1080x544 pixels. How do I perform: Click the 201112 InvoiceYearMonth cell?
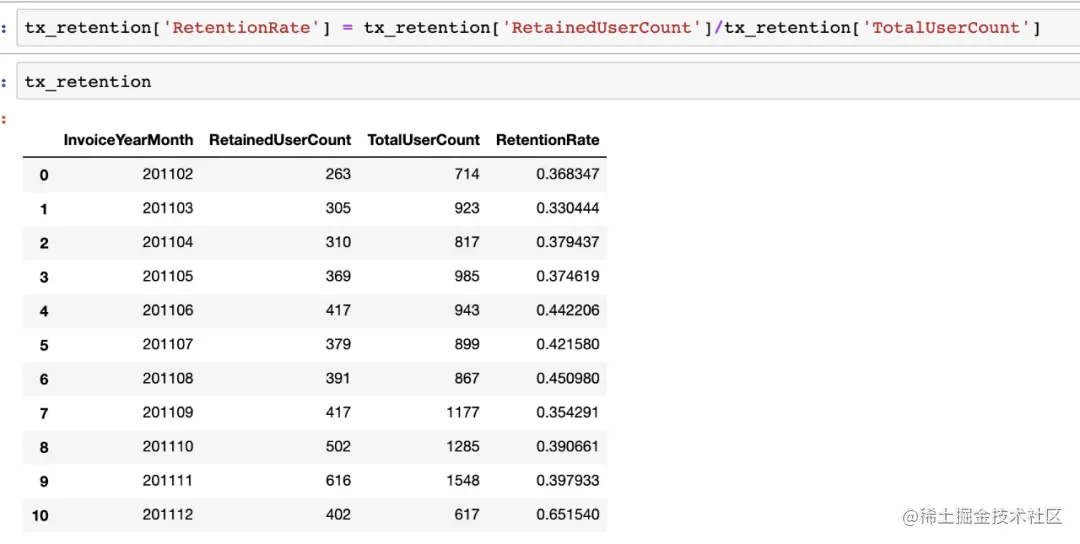(x=168, y=514)
